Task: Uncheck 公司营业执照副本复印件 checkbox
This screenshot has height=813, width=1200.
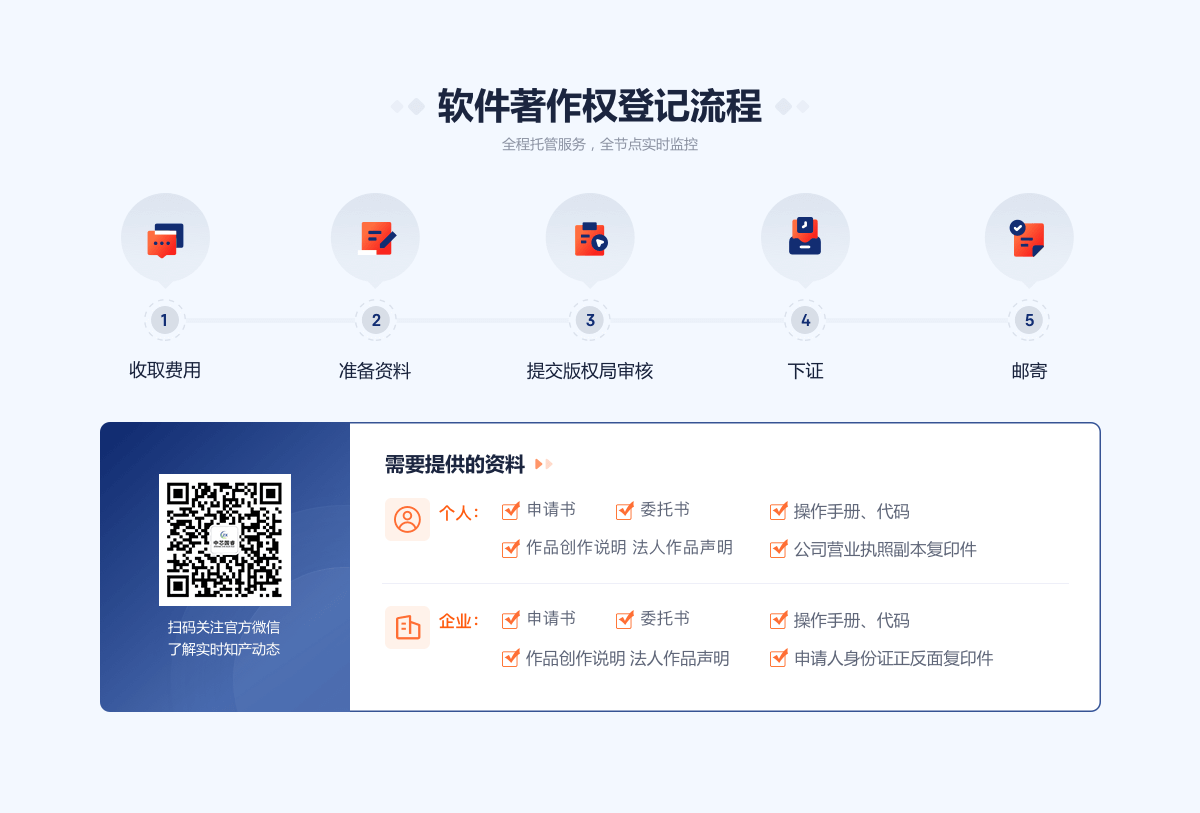Action: tap(779, 549)
